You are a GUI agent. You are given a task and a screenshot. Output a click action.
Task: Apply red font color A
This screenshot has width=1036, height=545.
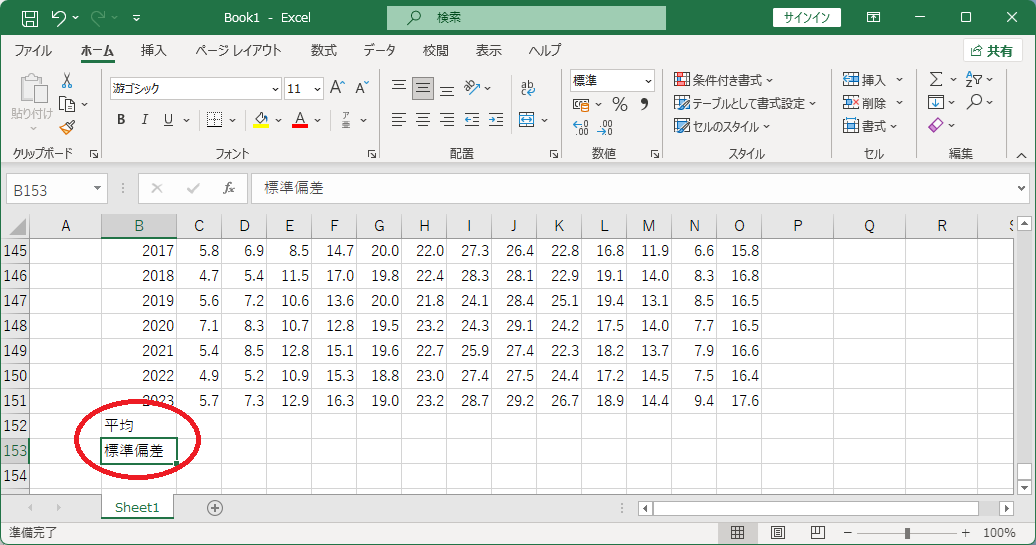[300, 120]
